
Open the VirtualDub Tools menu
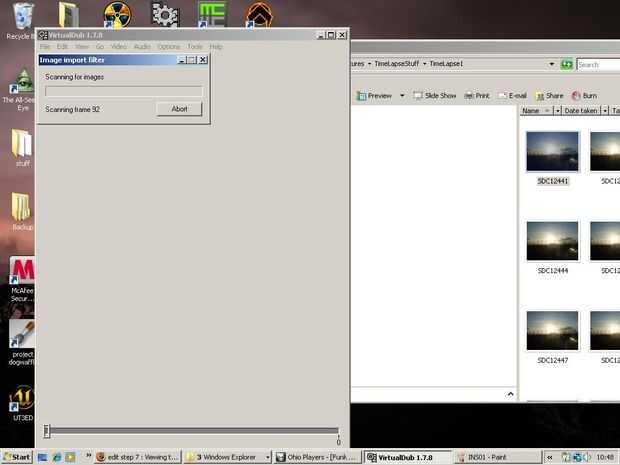[195, 47]
